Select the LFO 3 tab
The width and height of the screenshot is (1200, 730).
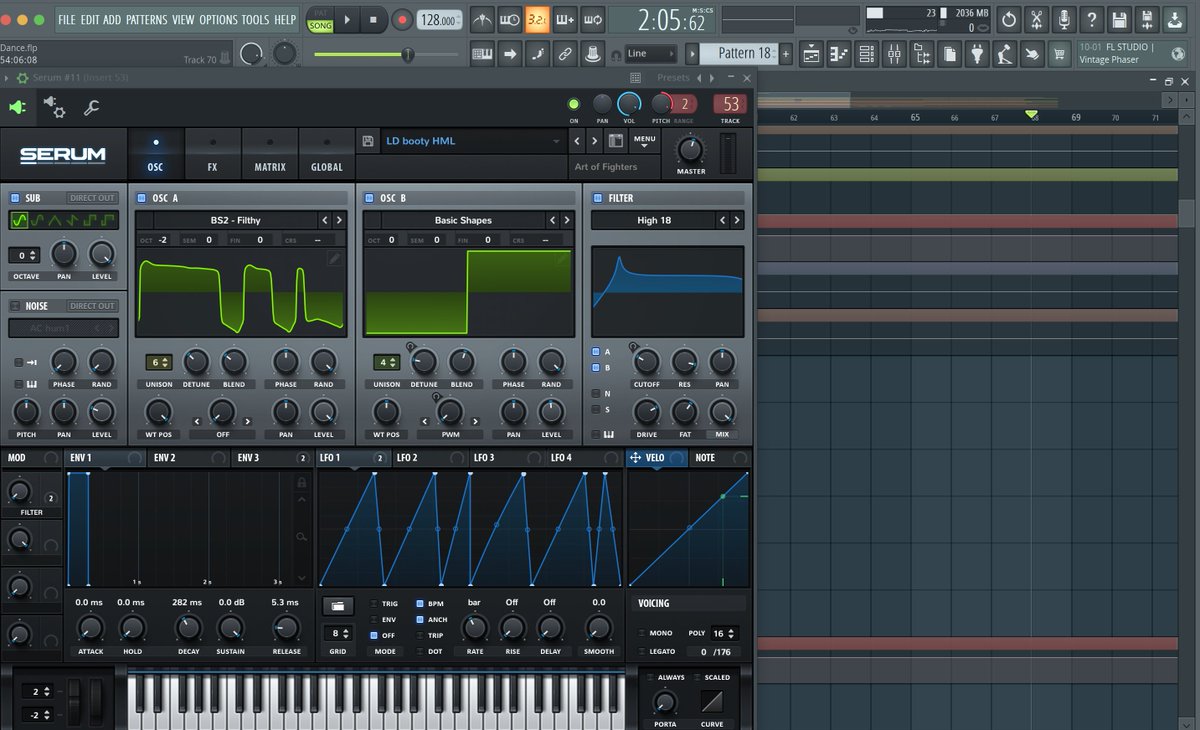(507, 458)
